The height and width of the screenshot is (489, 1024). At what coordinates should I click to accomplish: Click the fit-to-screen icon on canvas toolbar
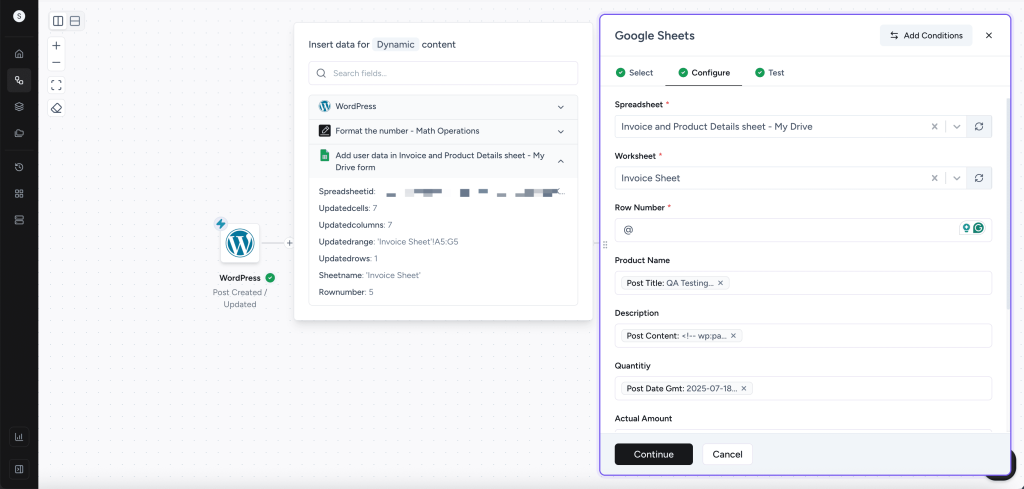pos(56,85)
